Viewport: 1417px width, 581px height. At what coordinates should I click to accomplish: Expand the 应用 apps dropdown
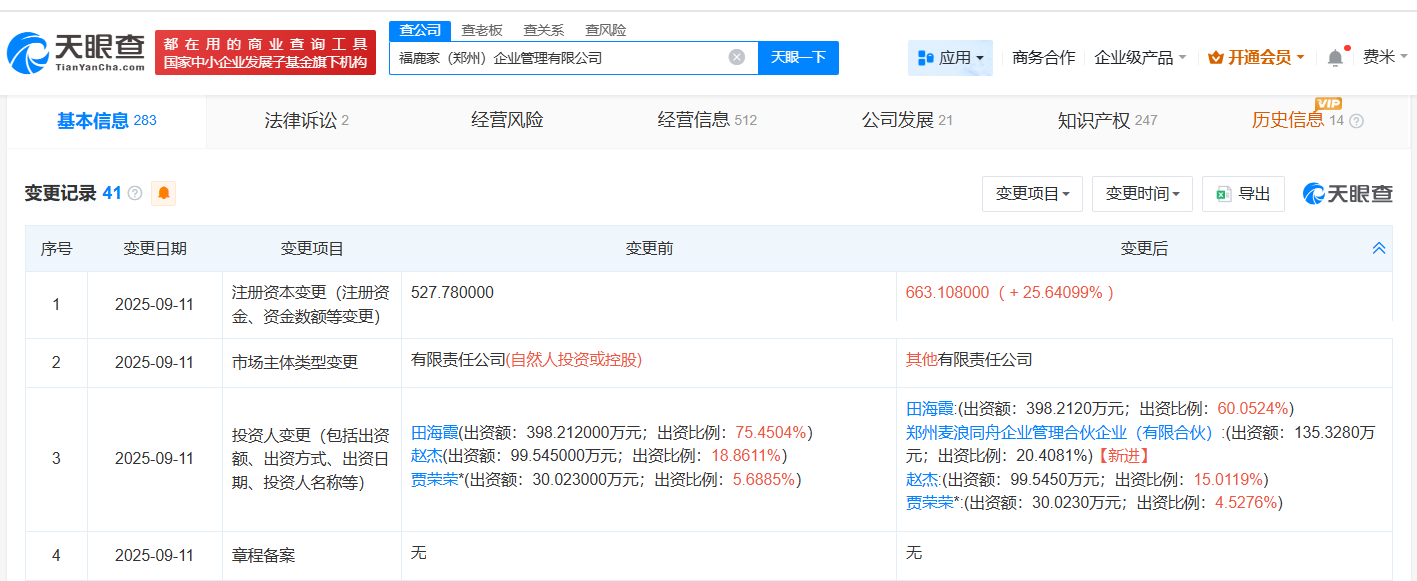point(950,58)
